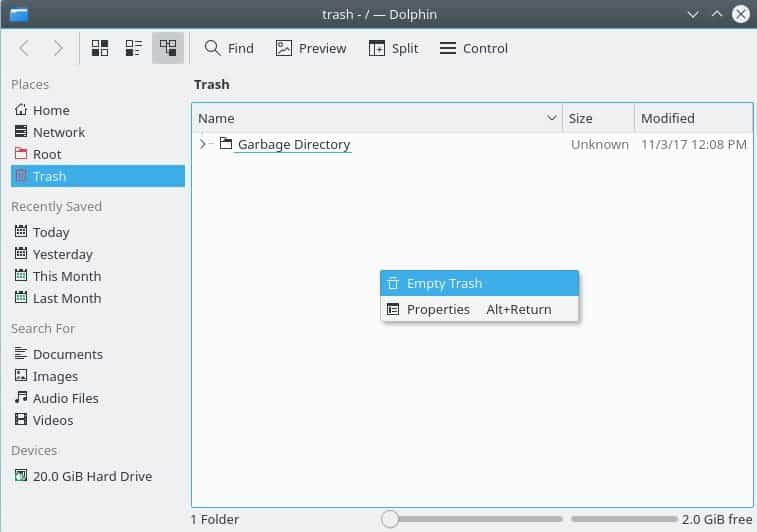Click the calendar icon beside This Month

point(21,275)
